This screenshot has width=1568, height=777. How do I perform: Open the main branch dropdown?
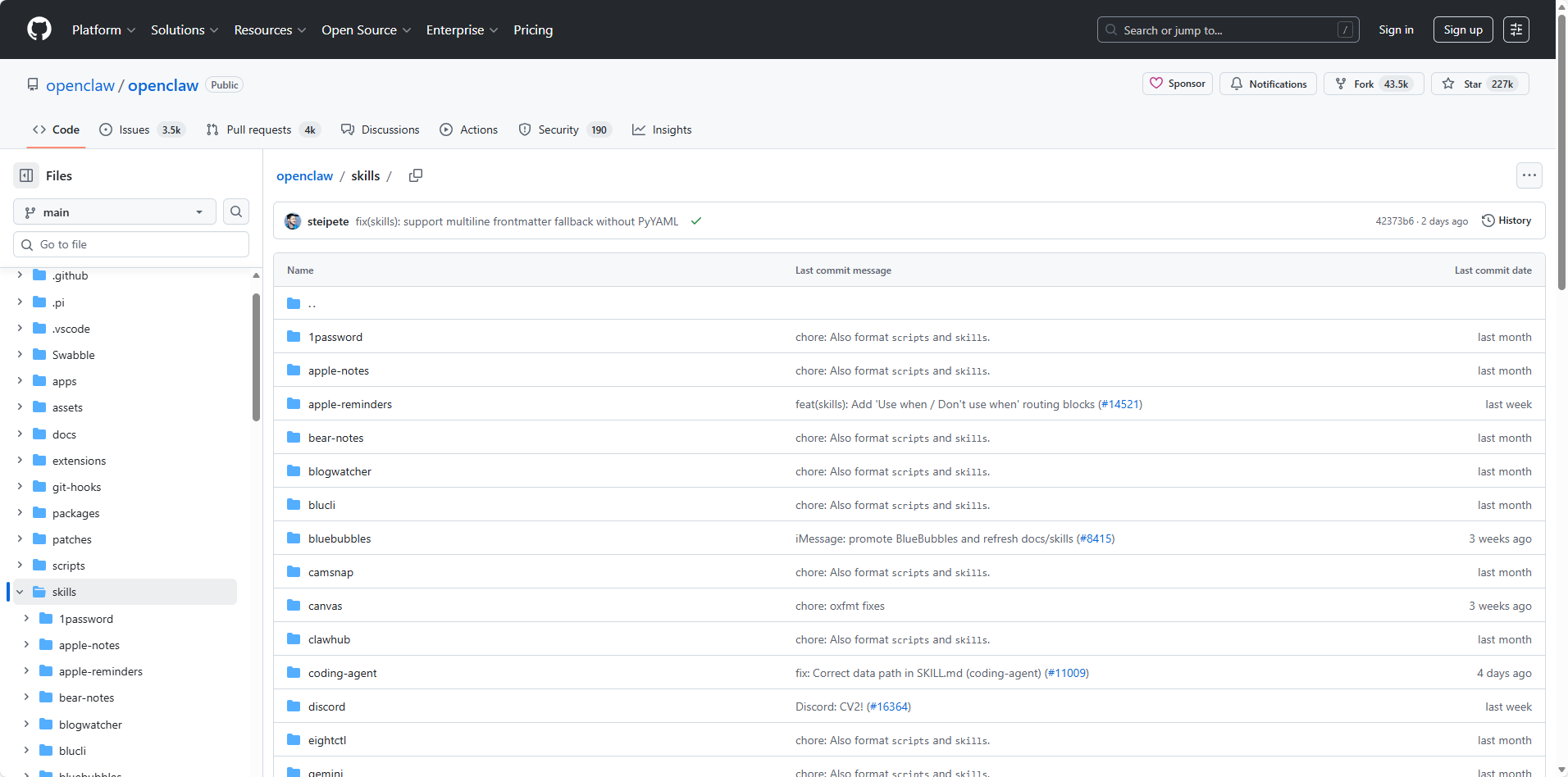click(114, 211)
